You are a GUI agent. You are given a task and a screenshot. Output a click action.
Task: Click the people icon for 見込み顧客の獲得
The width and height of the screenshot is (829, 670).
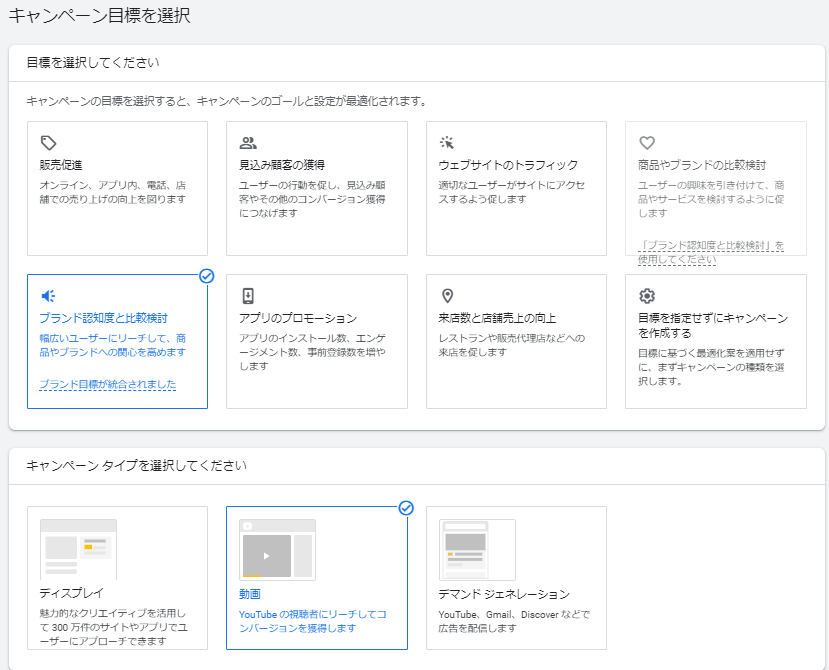(248, 143)
